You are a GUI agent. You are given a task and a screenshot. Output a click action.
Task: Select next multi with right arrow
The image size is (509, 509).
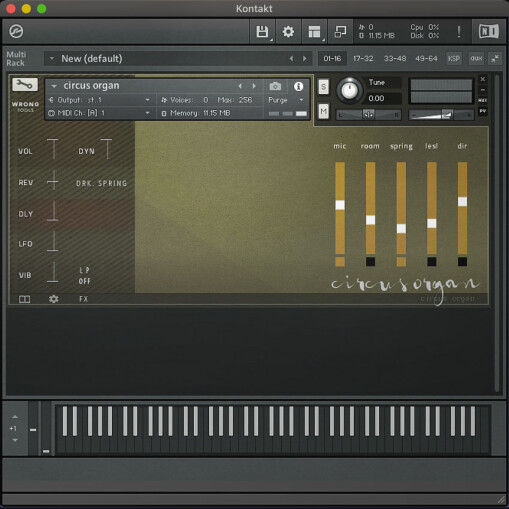point(304,59)
